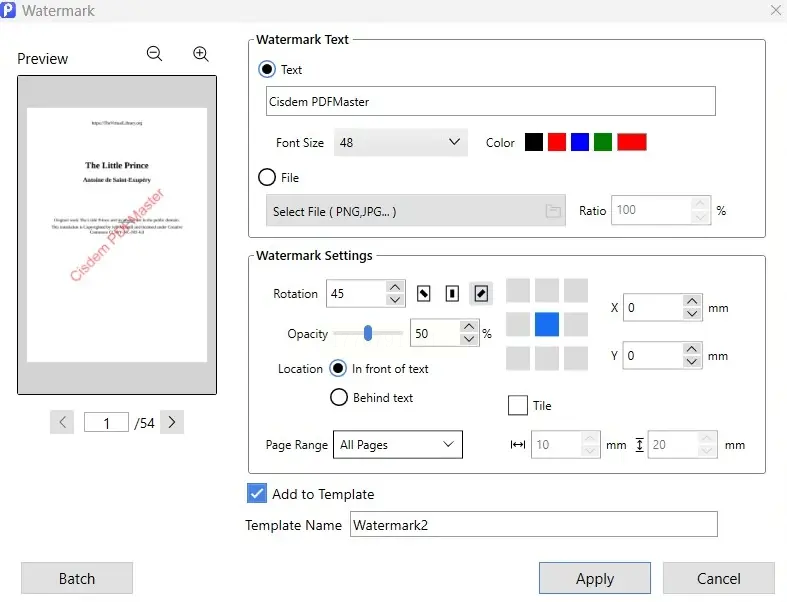Image resolution: width=787 pixels, height=602 pixels.
Task: Close the Watermark dialog
Action: tap(775, 10)
